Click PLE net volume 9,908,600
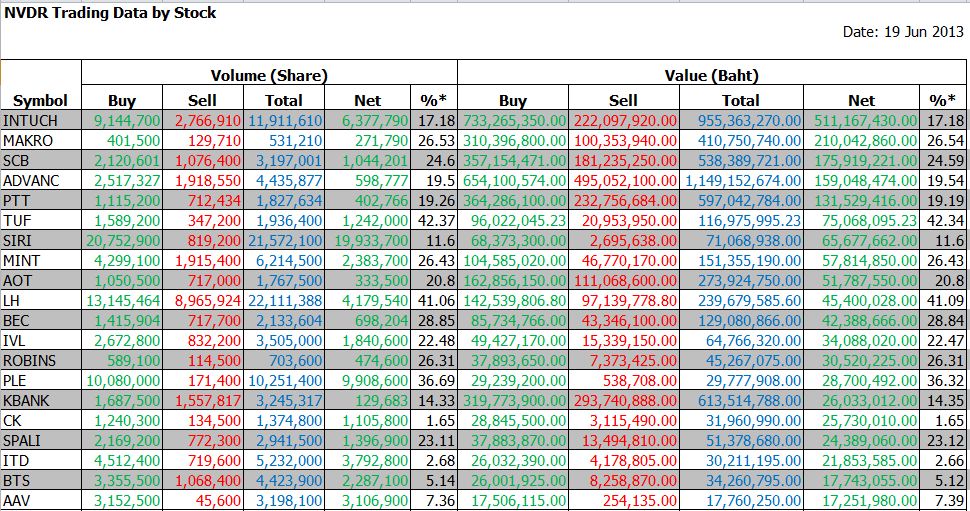The height and width of the screenshot is (511, 970). tap(367, 380)
